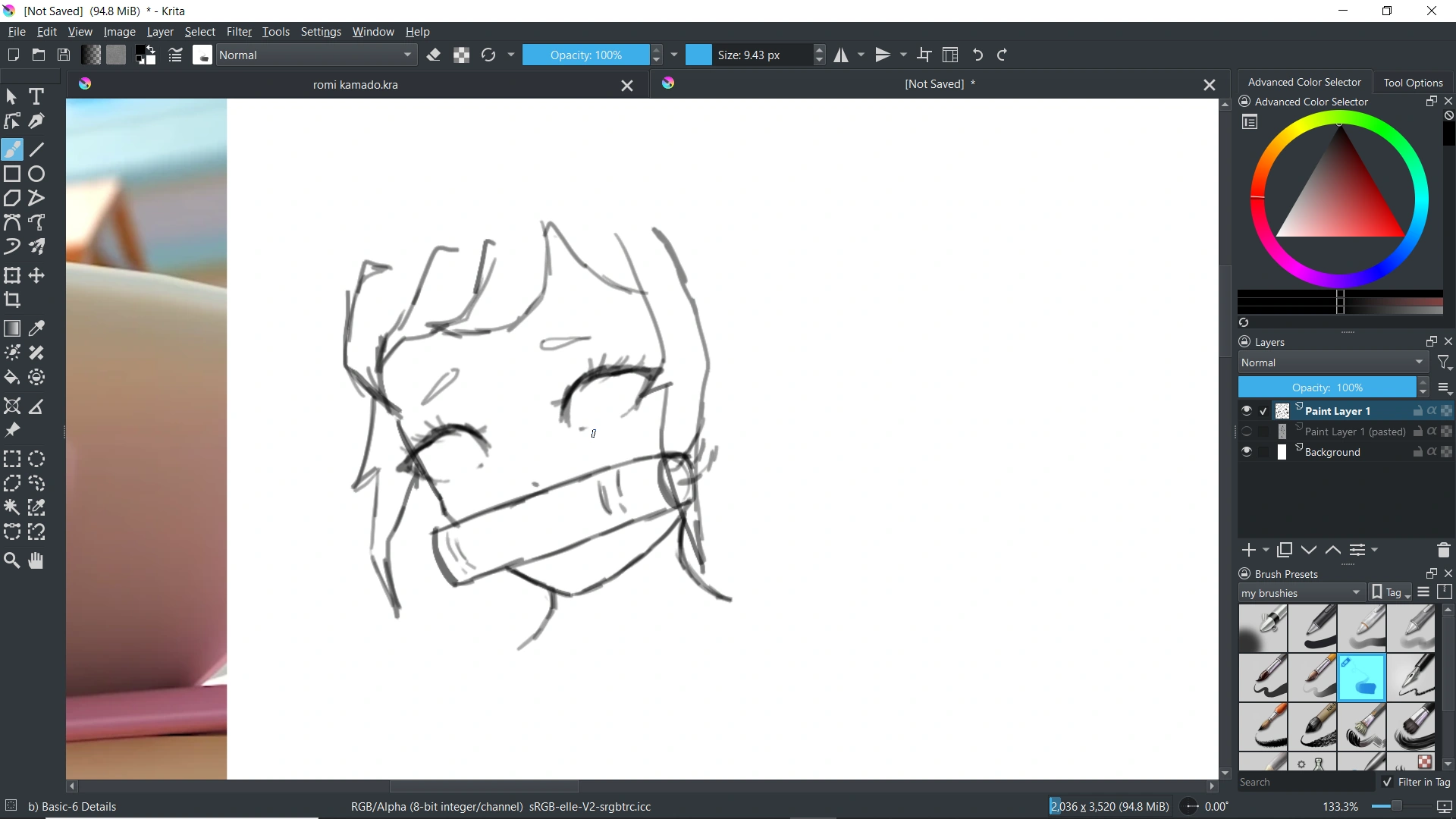The image size is (1456, 819).
Task: Click the Undo arrow icon
Action: coord(977,55)
